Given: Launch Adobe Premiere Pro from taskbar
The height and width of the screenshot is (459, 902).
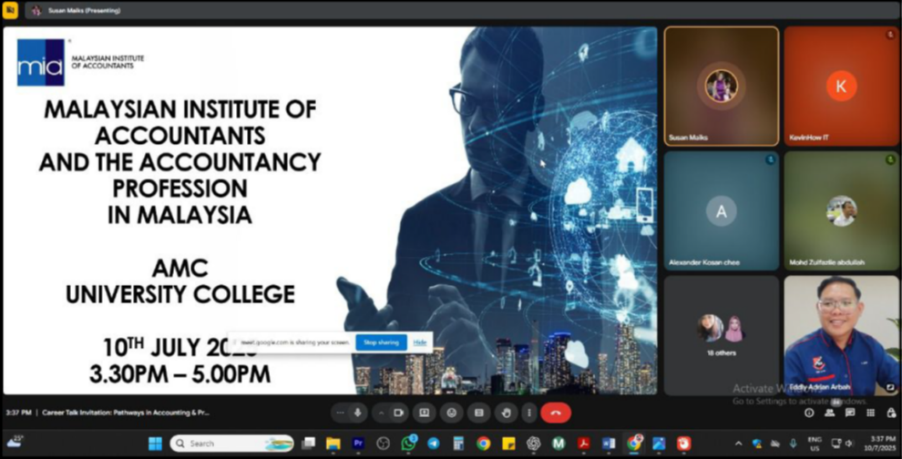Looking at the screenshot, I should point(358,443).
